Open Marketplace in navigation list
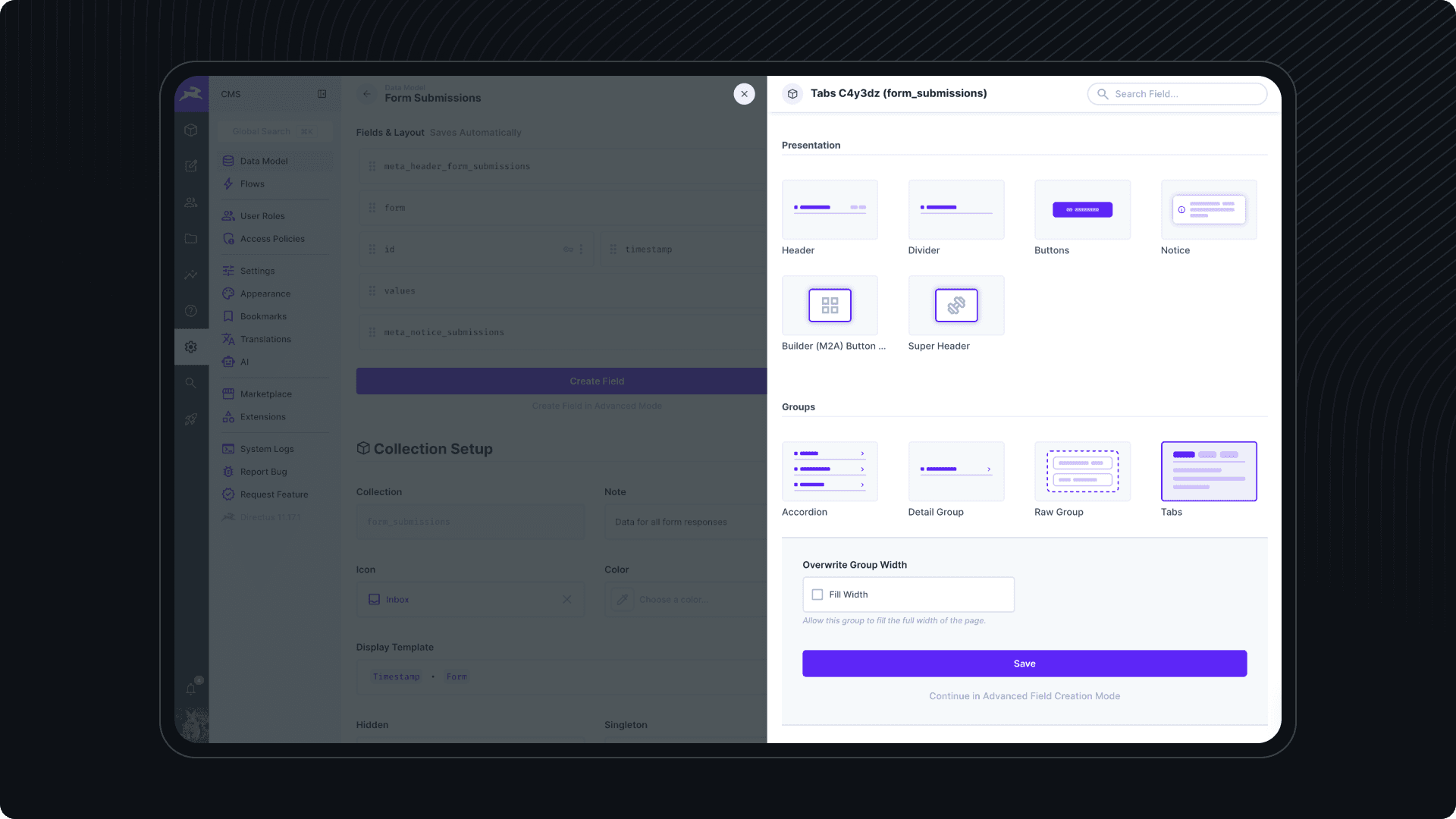This screenshot has height=819, width=1456. point(276,394)
